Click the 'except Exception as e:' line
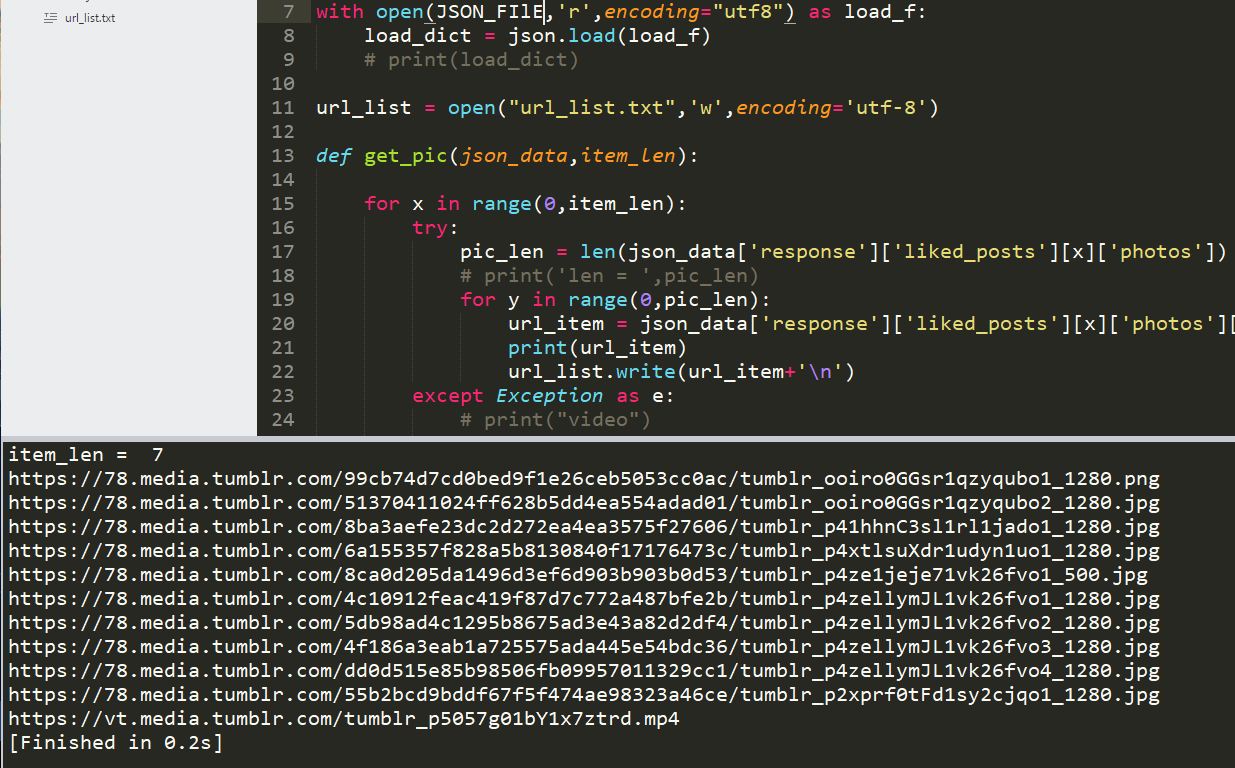This screenshot has height=768, width=1235. tap(544, 396)
